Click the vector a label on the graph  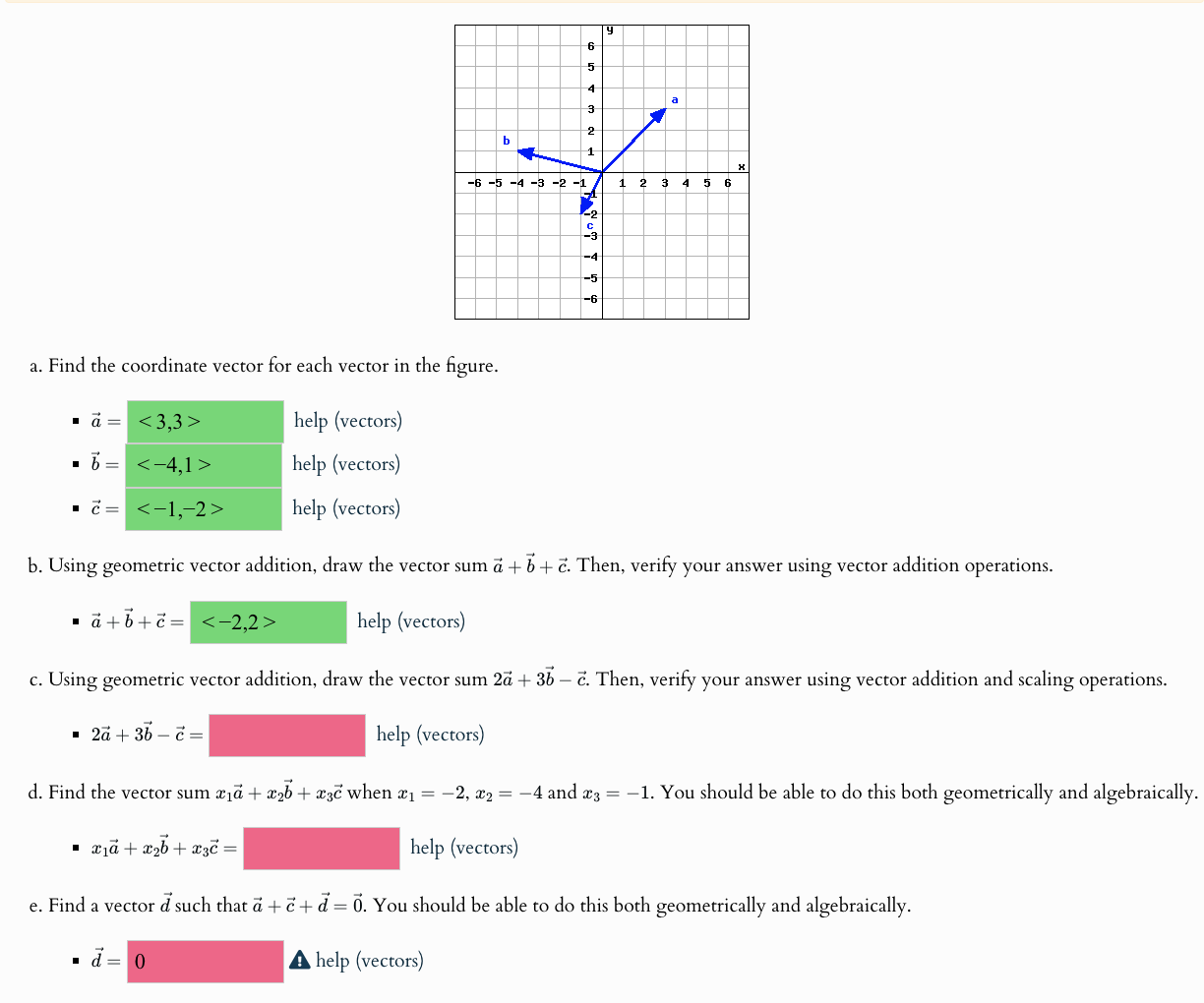(x=675, y=98)
